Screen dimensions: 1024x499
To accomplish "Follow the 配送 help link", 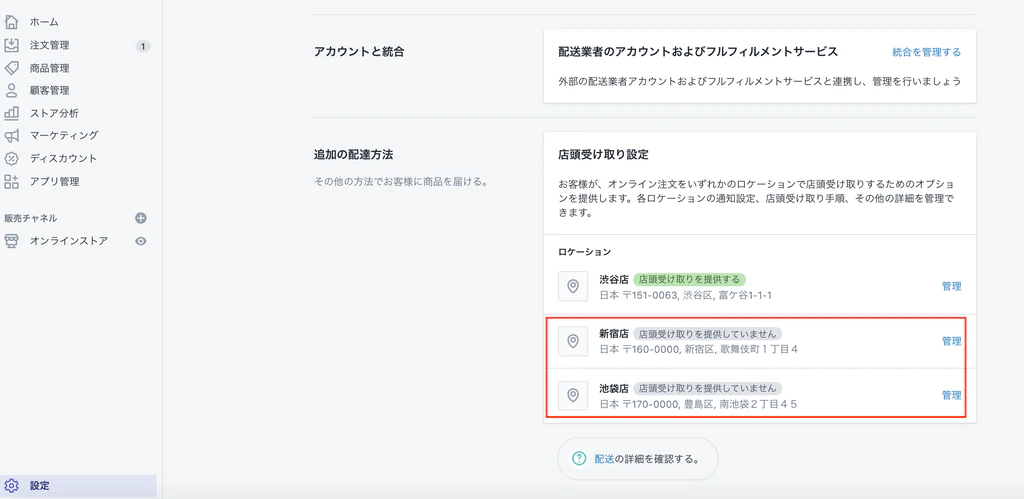I will (x=605, y=459).
